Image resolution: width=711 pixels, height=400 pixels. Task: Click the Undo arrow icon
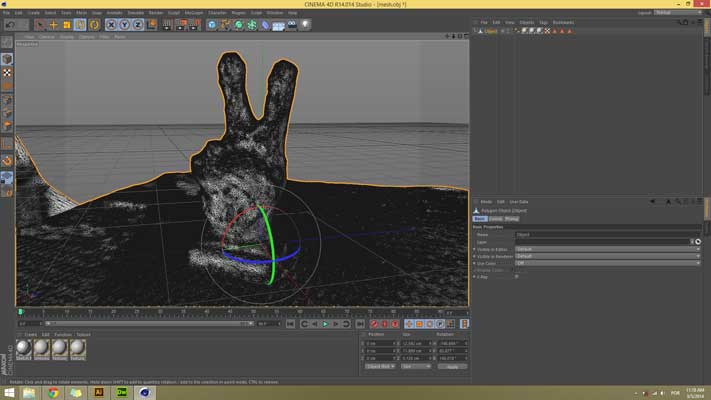point(9,24)
